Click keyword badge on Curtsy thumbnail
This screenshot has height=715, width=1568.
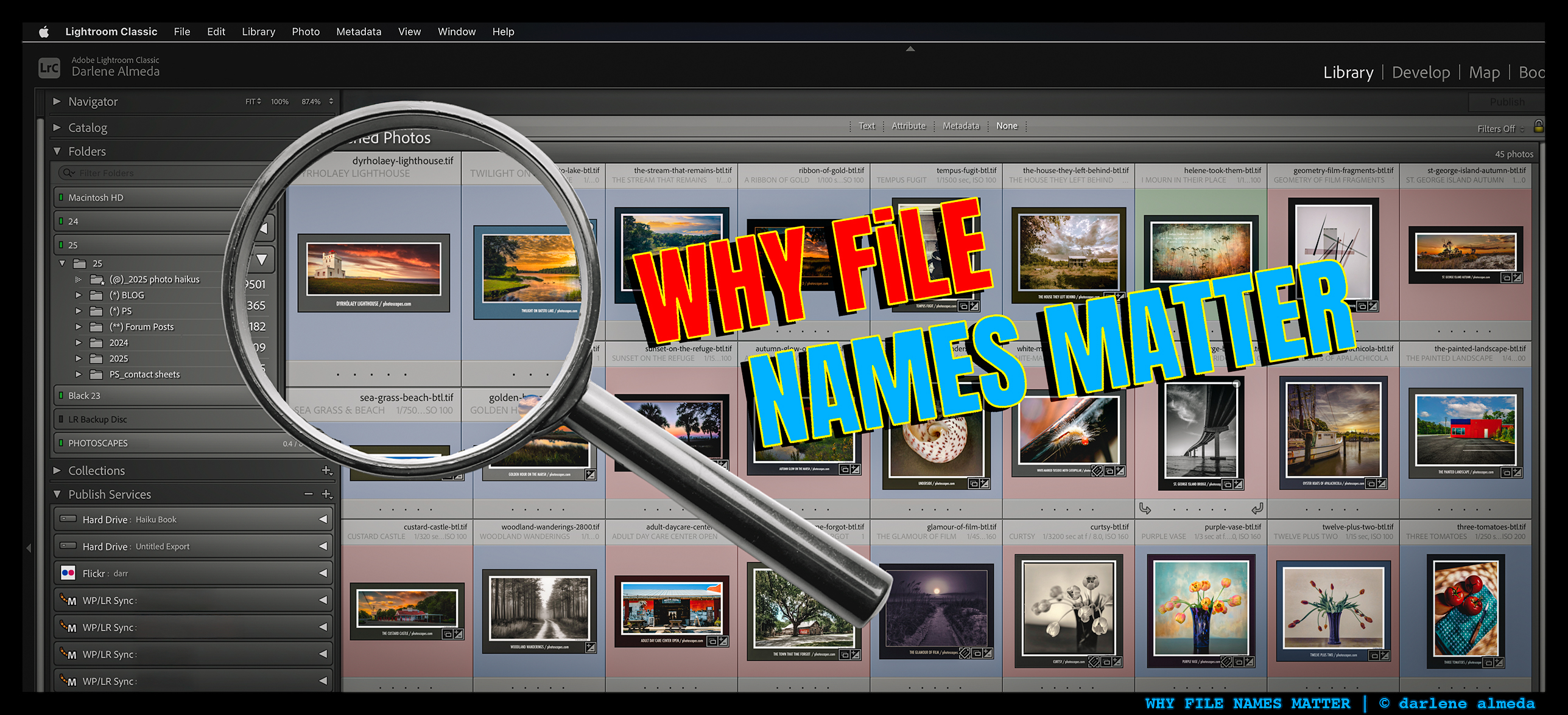[x=1094, y=661]
